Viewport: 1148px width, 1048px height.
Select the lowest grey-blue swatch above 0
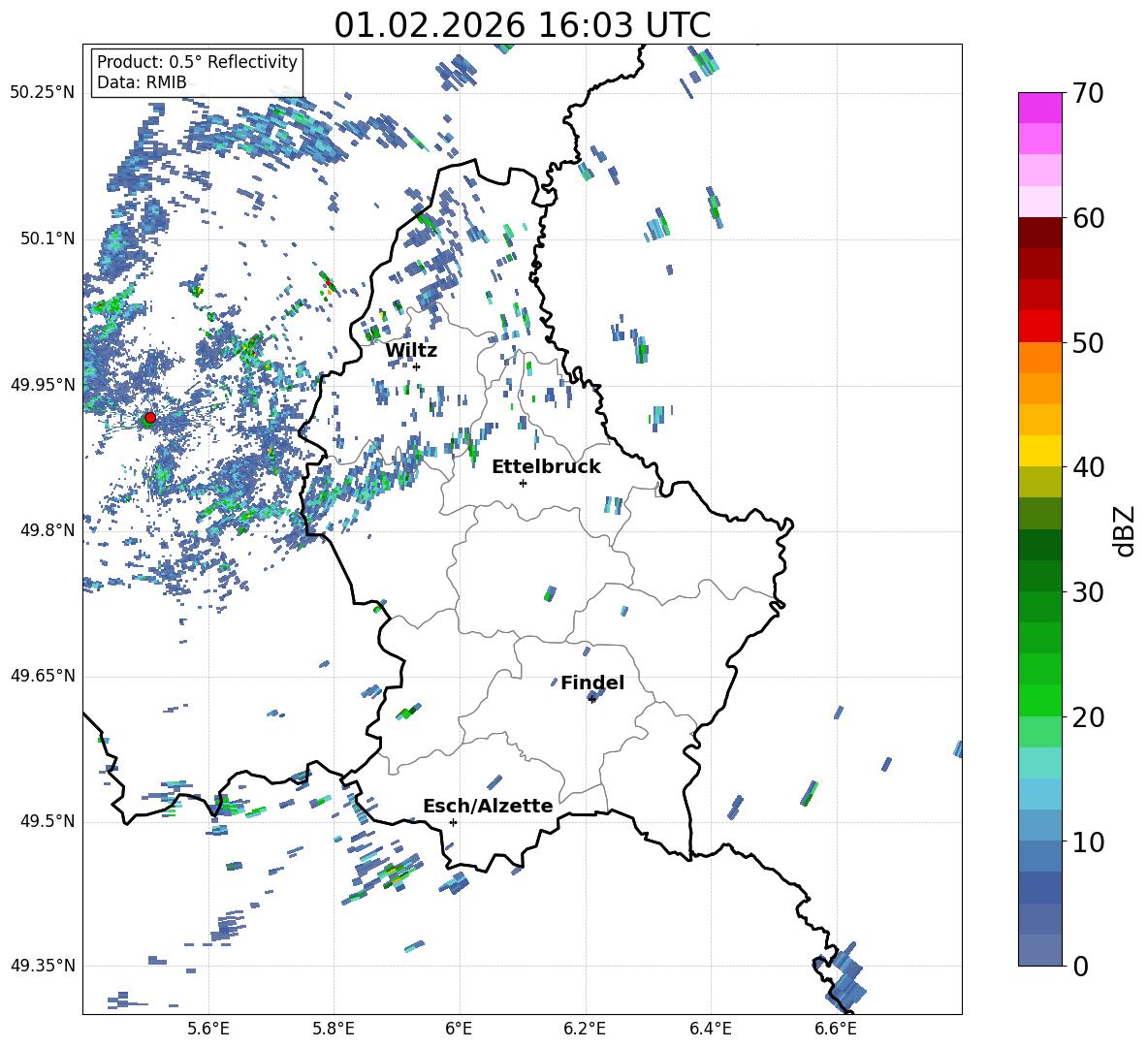1040,950
